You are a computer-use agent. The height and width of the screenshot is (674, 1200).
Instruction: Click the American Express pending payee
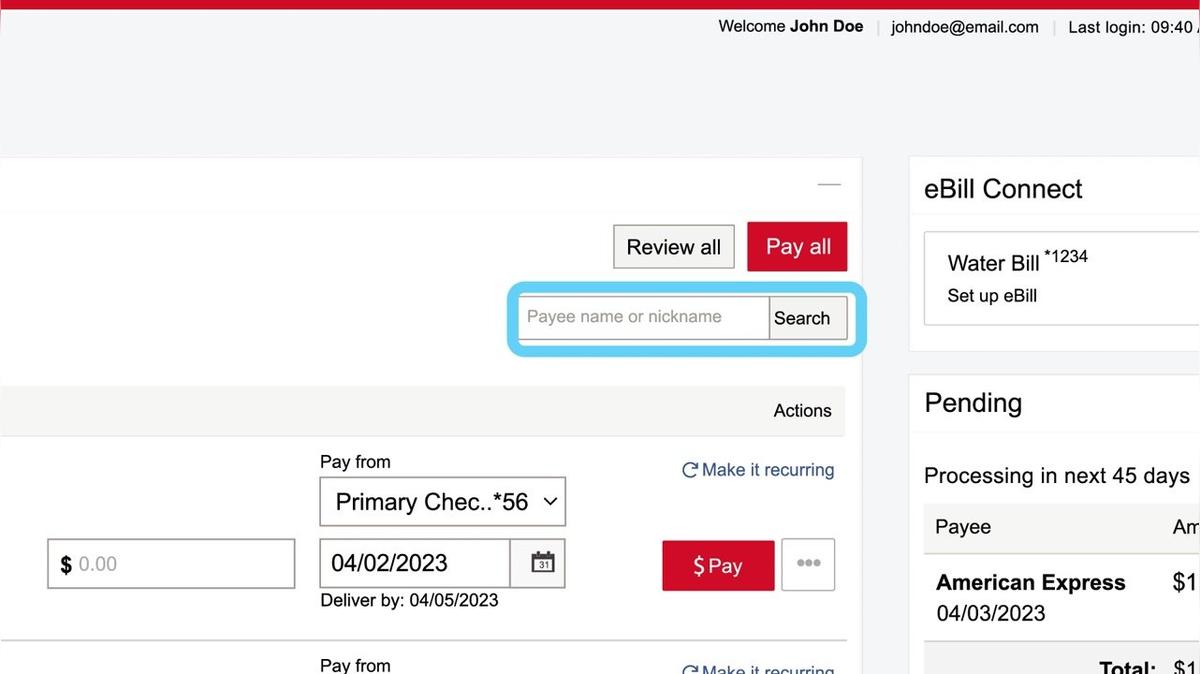tap(1031, 583)
